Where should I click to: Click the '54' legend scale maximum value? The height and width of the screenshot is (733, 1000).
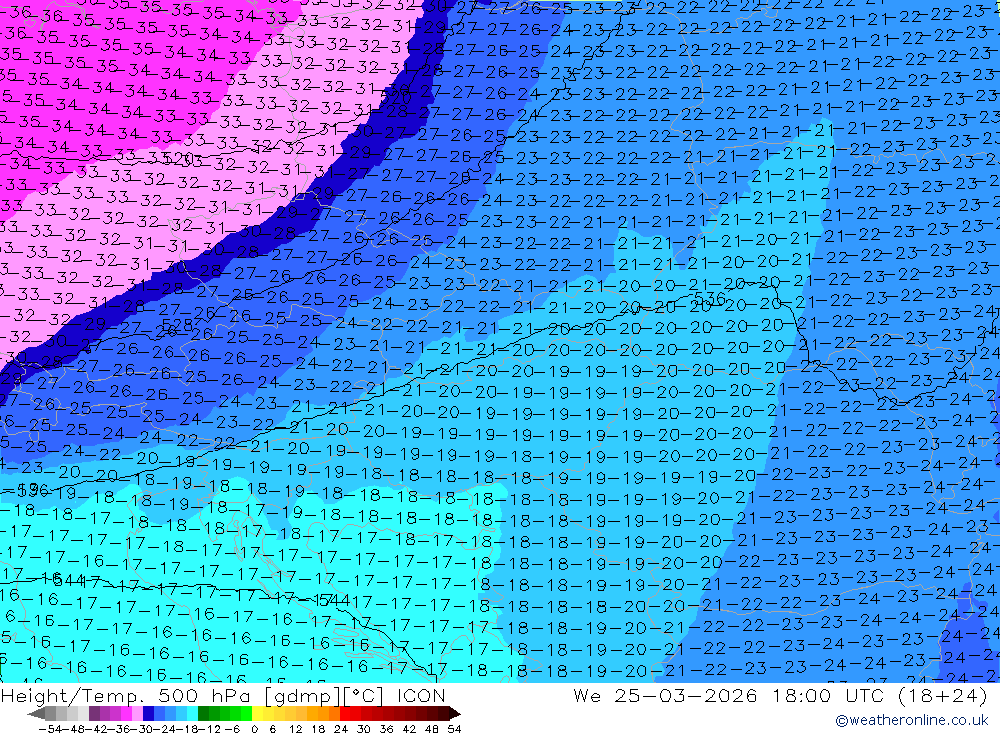[x=454, y=729]
